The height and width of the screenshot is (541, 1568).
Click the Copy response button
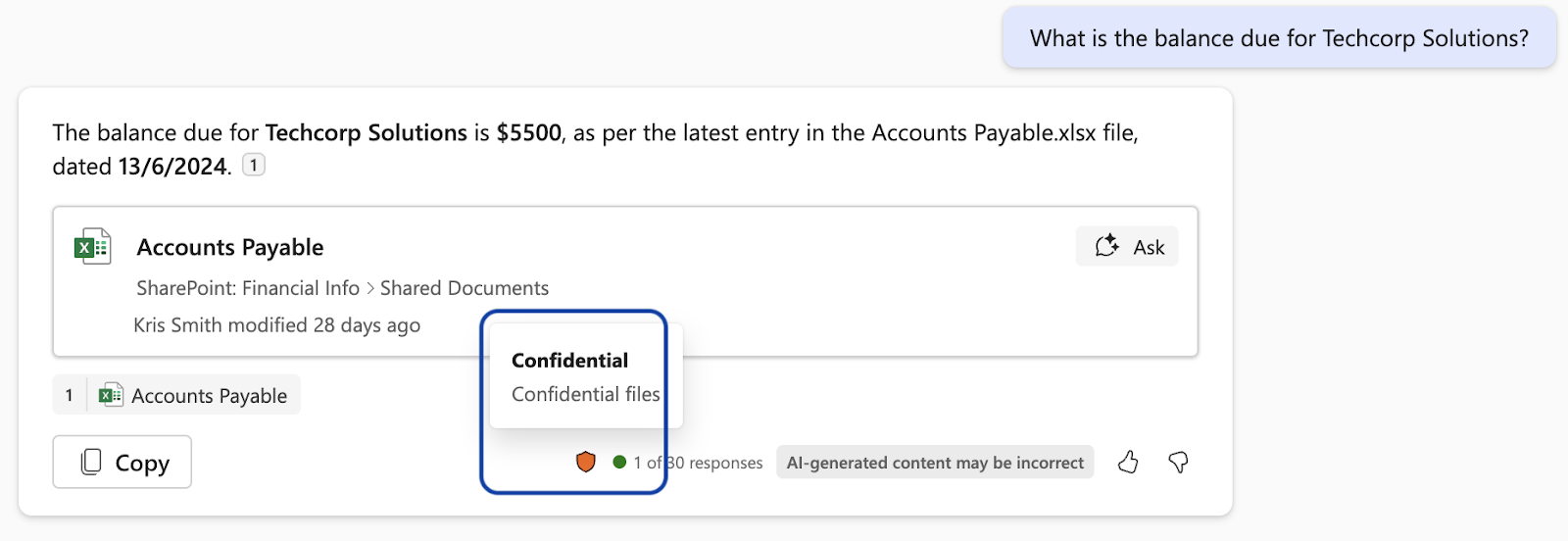[x=122, y=462]
